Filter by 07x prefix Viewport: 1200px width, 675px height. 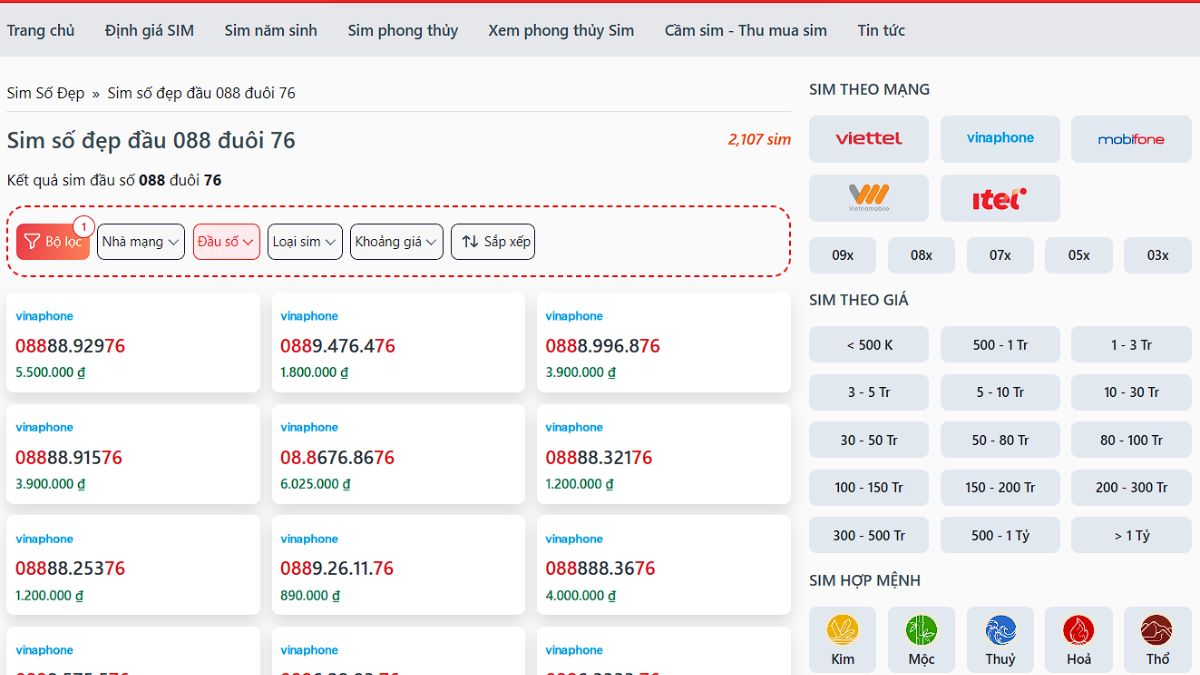tap(1000, 255)
